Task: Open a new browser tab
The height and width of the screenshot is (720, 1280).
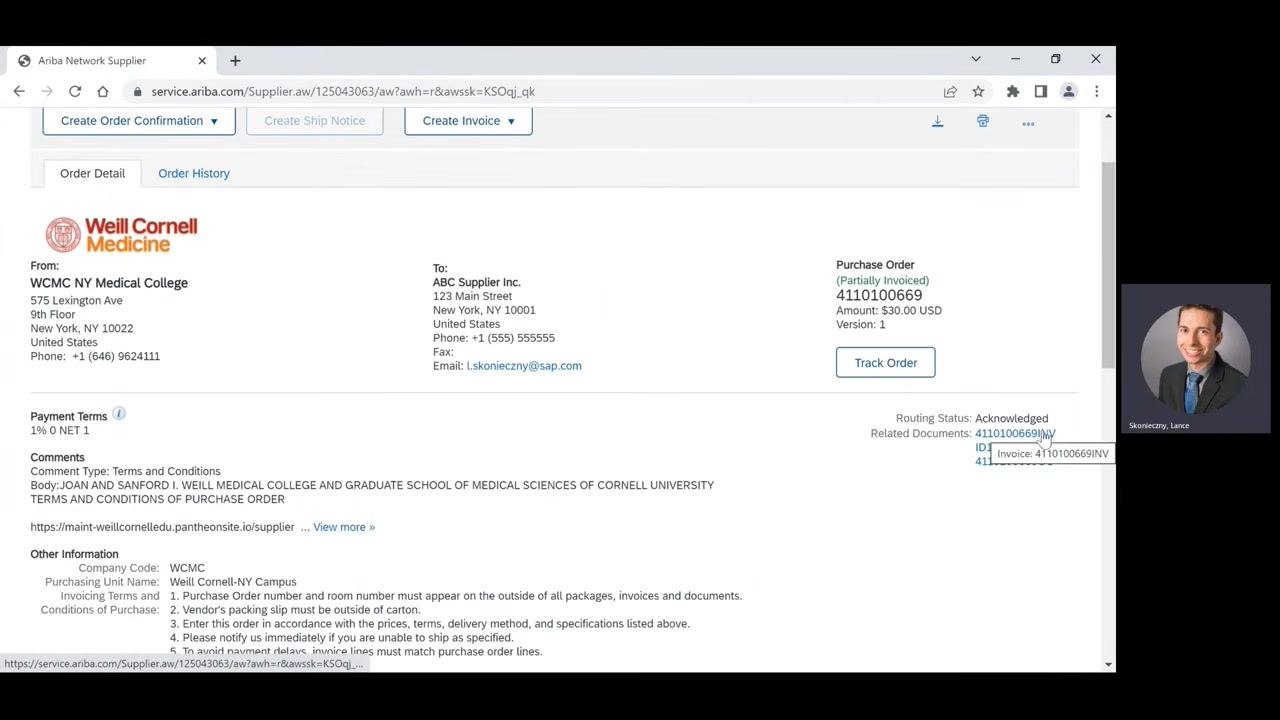Action: 235,61
